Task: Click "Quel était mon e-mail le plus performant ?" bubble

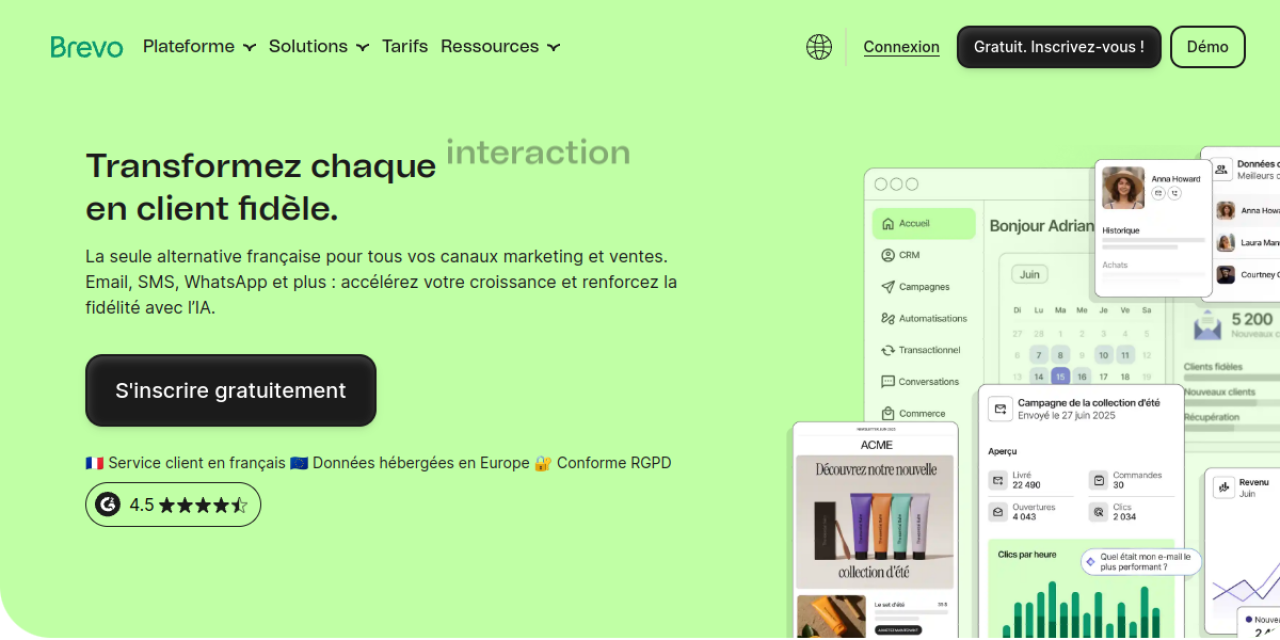Action: [1141, 562]
